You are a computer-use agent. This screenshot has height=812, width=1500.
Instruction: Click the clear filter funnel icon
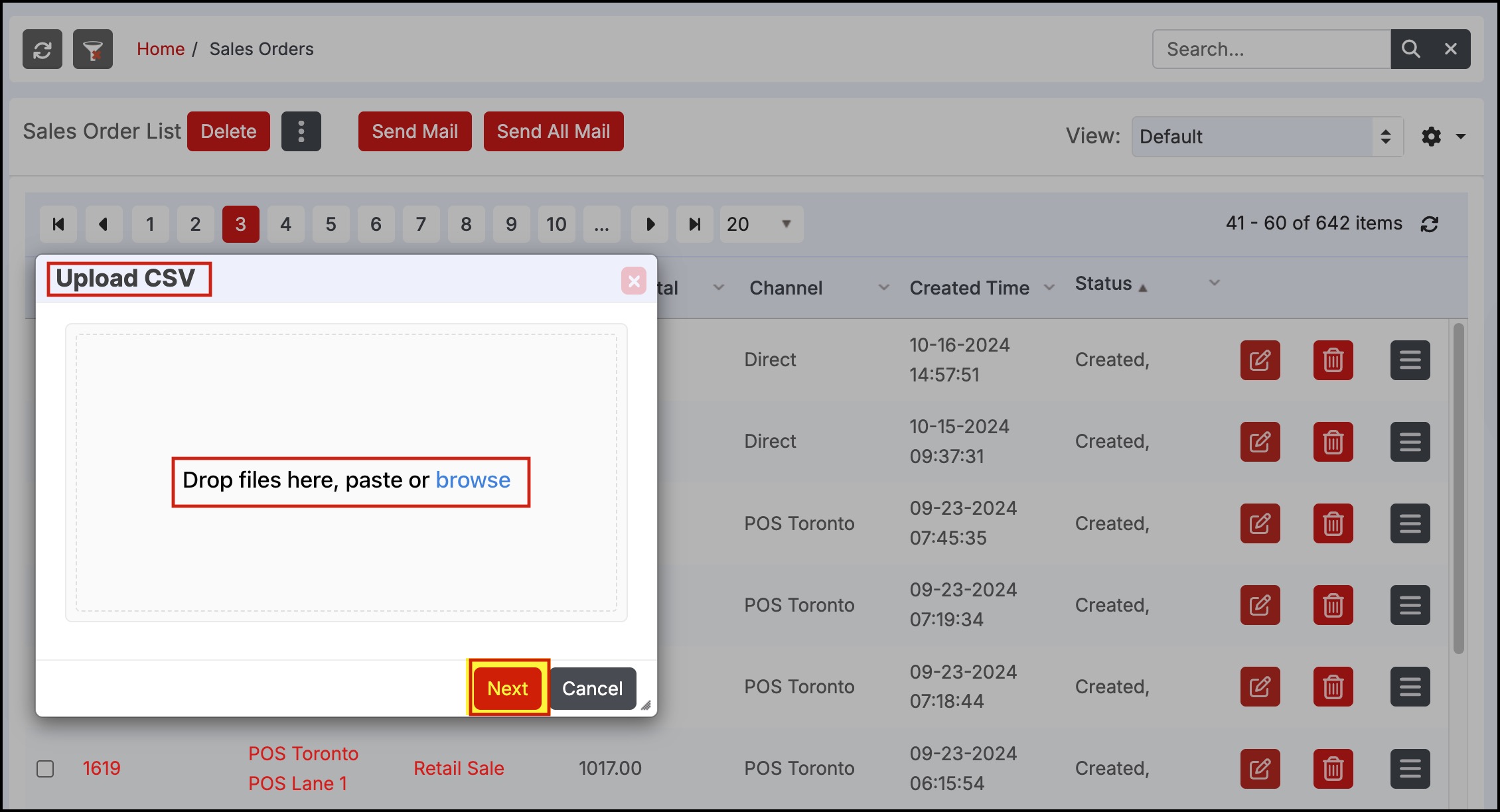click(x=93, y=49)
